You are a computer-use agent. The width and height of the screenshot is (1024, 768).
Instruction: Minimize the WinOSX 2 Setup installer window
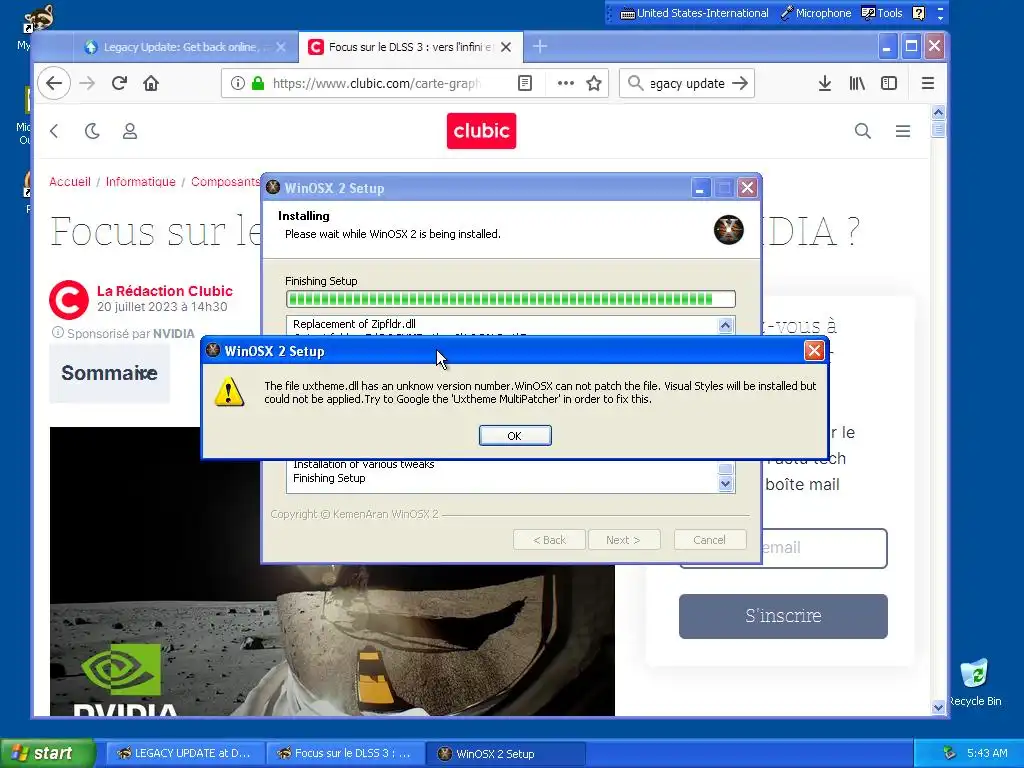coord(700,188)
